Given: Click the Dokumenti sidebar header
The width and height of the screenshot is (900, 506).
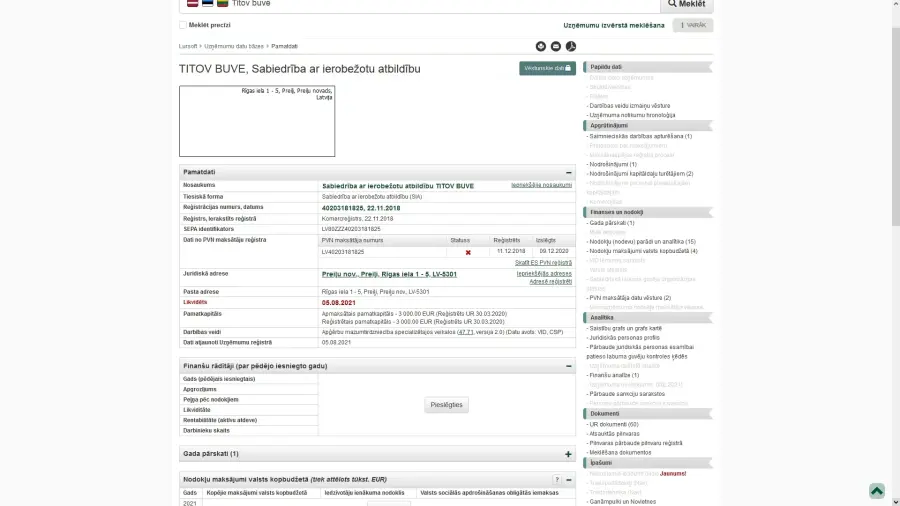Looking at the screenshot, I should tap(647, 414).
